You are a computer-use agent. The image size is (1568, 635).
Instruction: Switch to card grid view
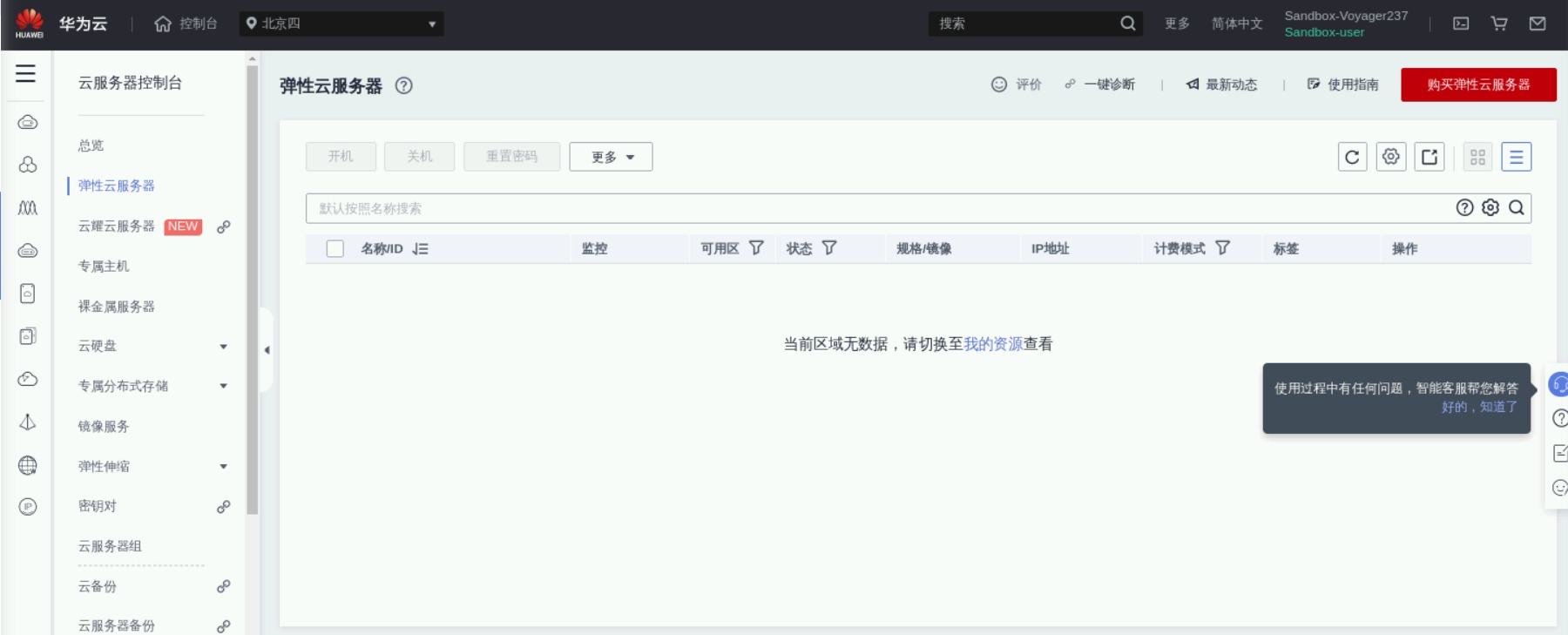point(1477,157)
